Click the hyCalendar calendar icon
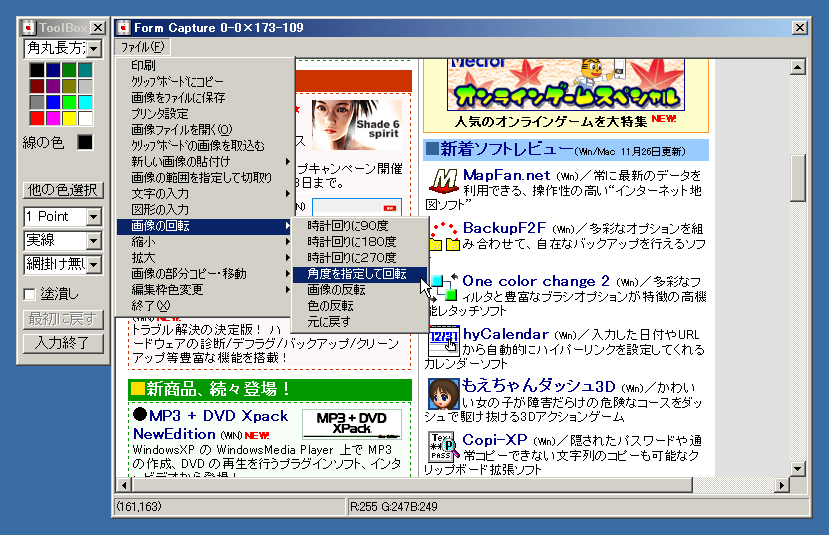The width and height of the screenshot is (829, 535). pyautogui.click(x=444, y=341)
